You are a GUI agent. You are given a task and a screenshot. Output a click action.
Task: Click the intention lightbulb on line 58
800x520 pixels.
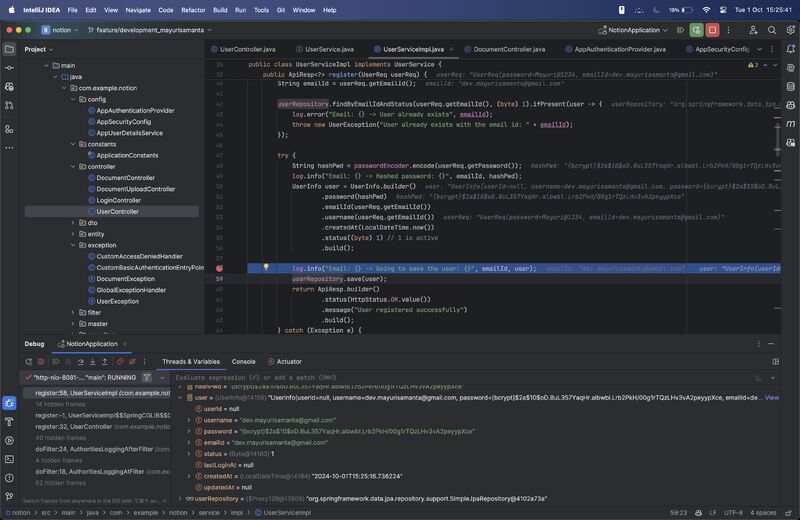(266, 267)
